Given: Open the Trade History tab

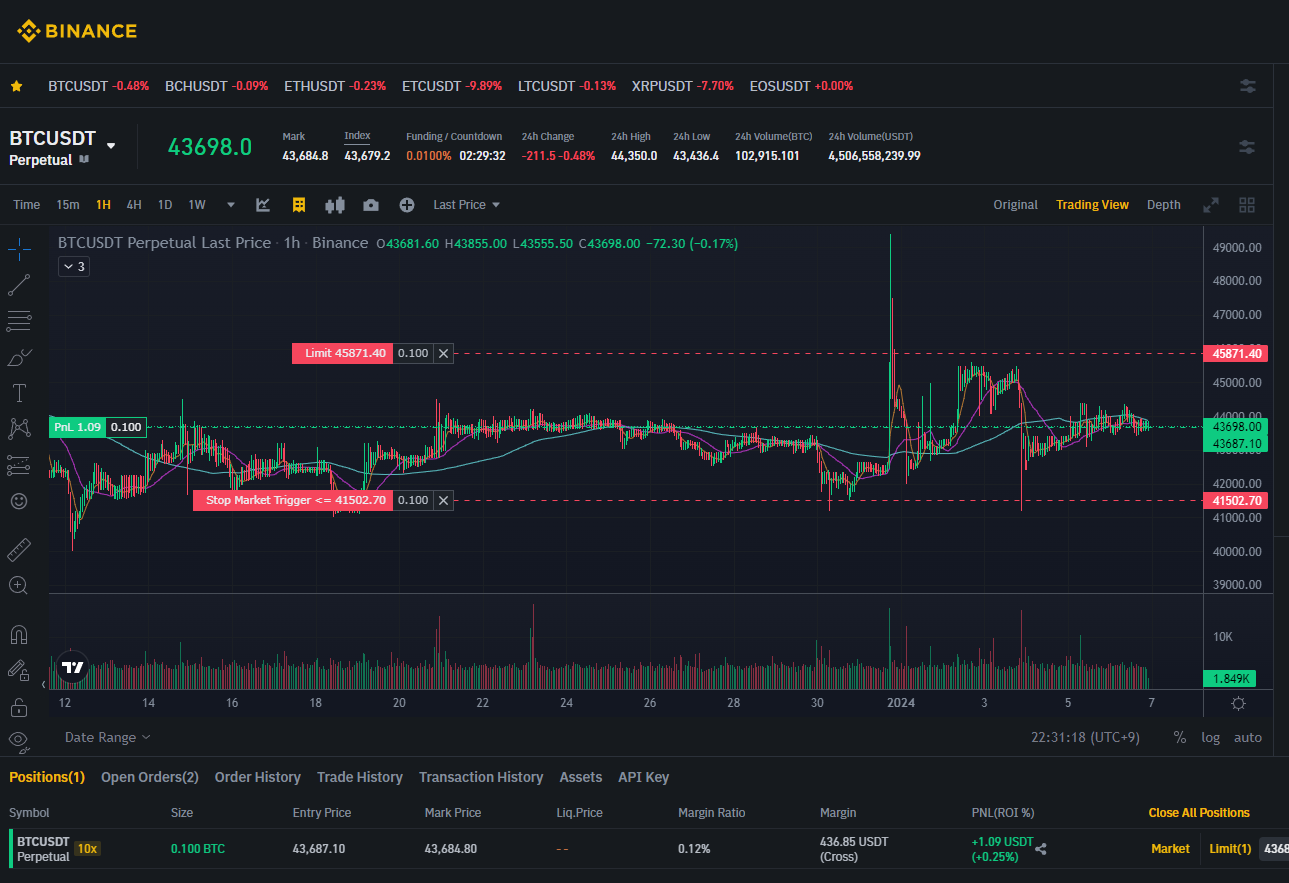Looking at the screenshot, I should click(360, 777).
